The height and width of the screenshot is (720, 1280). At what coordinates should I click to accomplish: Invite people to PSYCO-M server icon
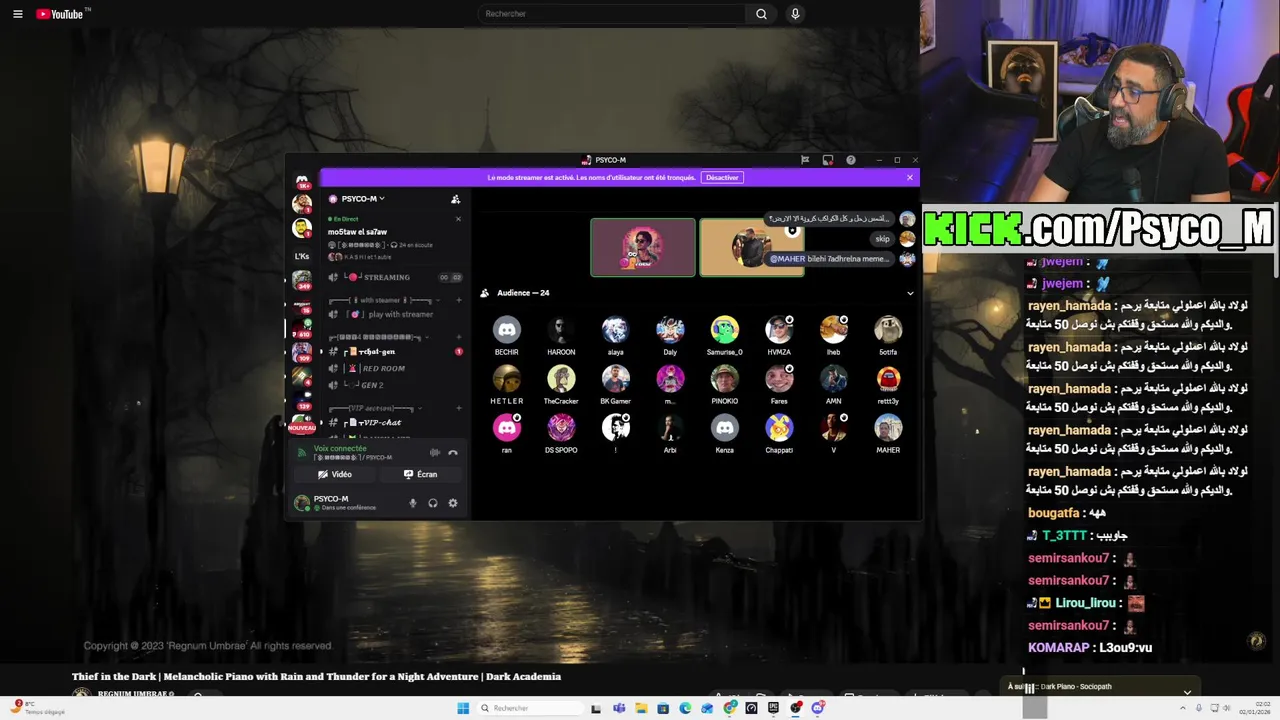(455, 199)
